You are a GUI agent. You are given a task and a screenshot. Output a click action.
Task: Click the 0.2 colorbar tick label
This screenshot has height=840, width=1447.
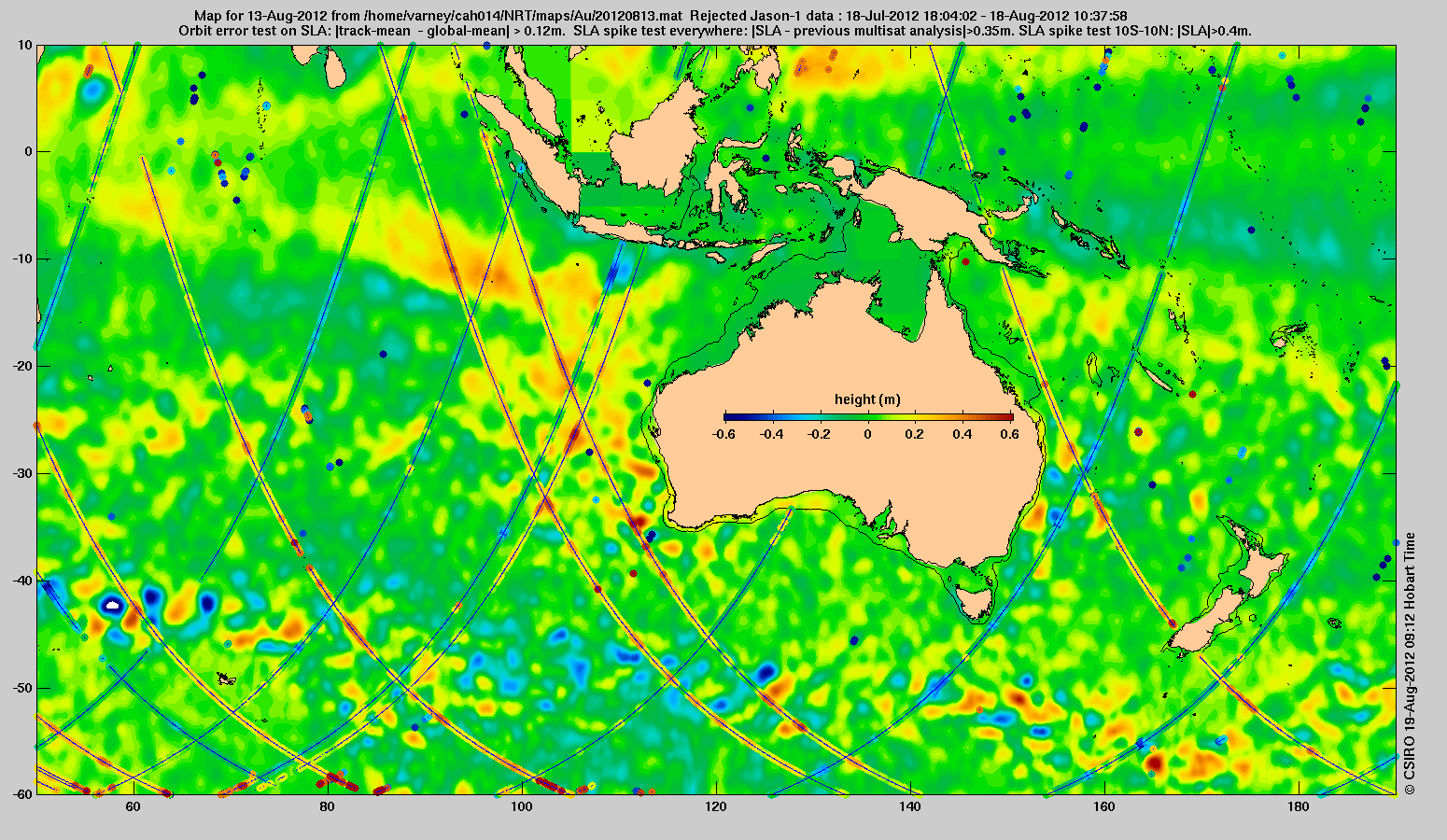(916, 434)
